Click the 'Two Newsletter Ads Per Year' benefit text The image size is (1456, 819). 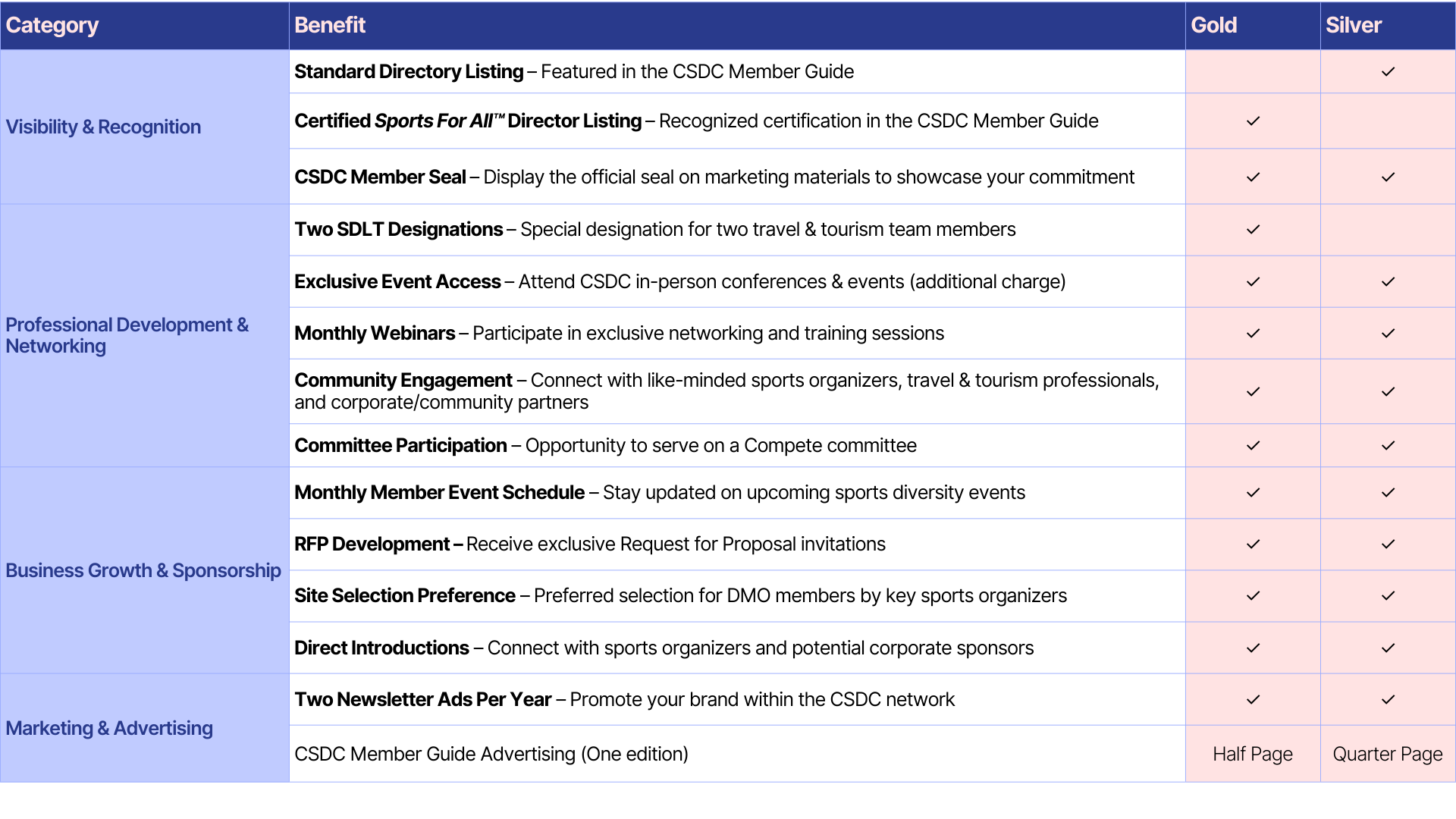pos(423,700)
